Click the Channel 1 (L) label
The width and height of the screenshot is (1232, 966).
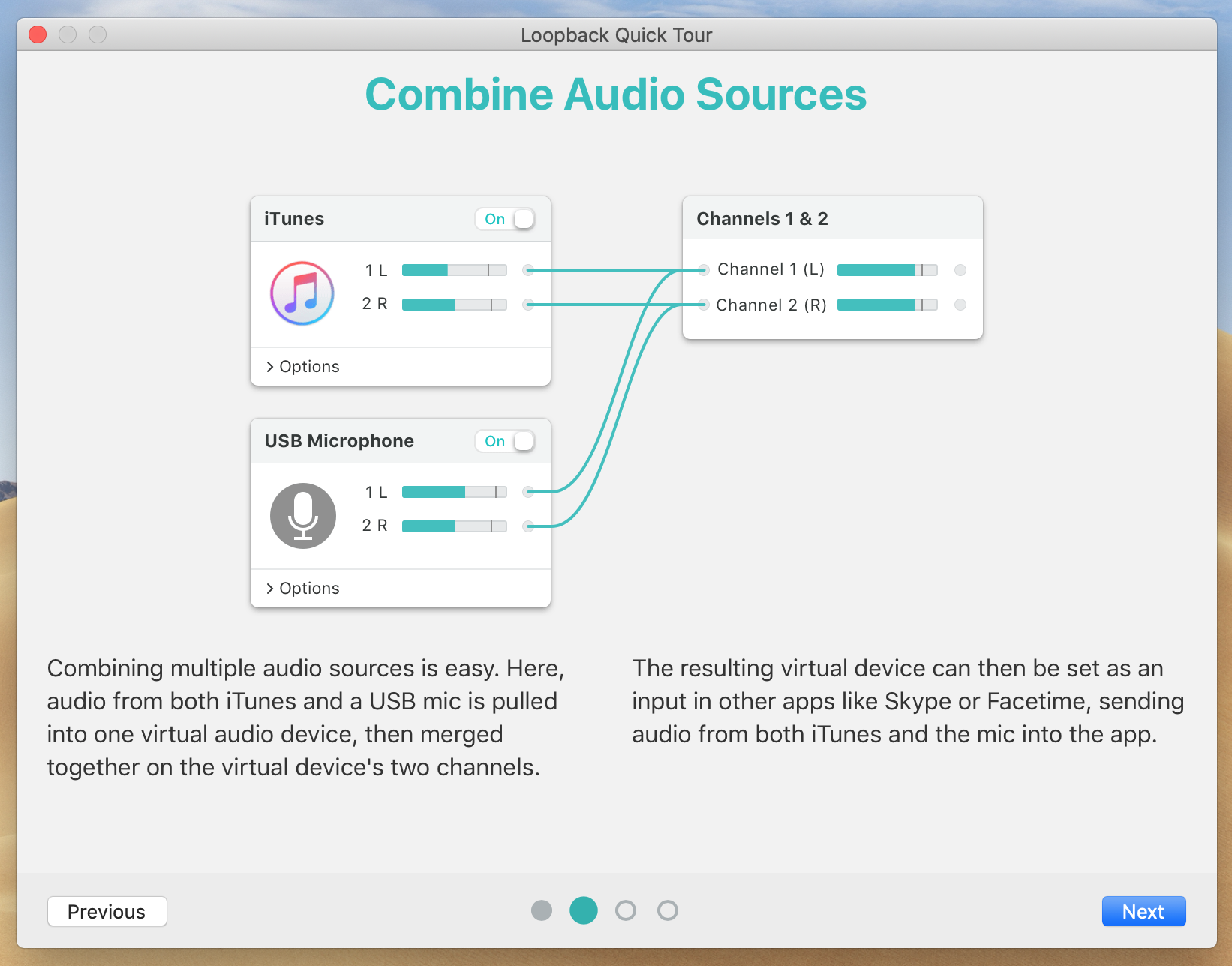point(771,269)
